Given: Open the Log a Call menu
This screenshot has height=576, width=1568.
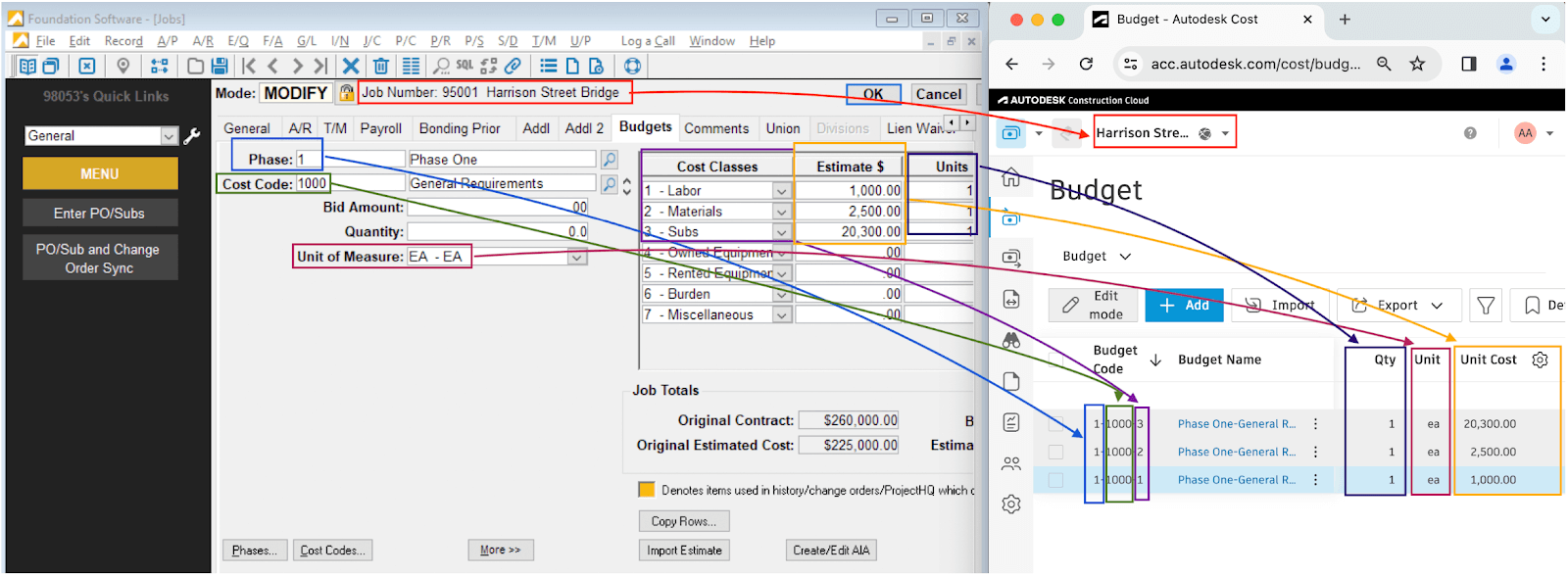Looking at the screenshot, I should click(648, 41).
